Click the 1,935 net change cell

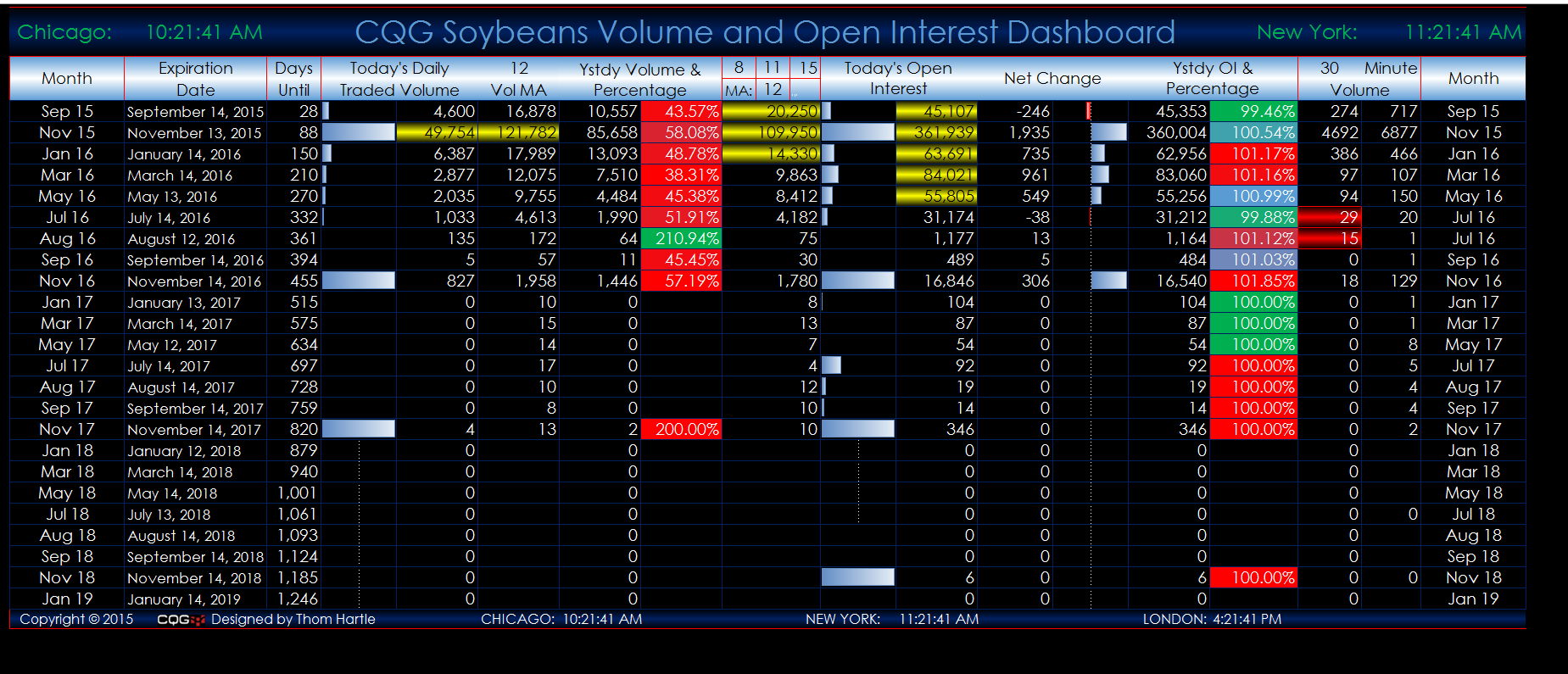coord(1015,132)
